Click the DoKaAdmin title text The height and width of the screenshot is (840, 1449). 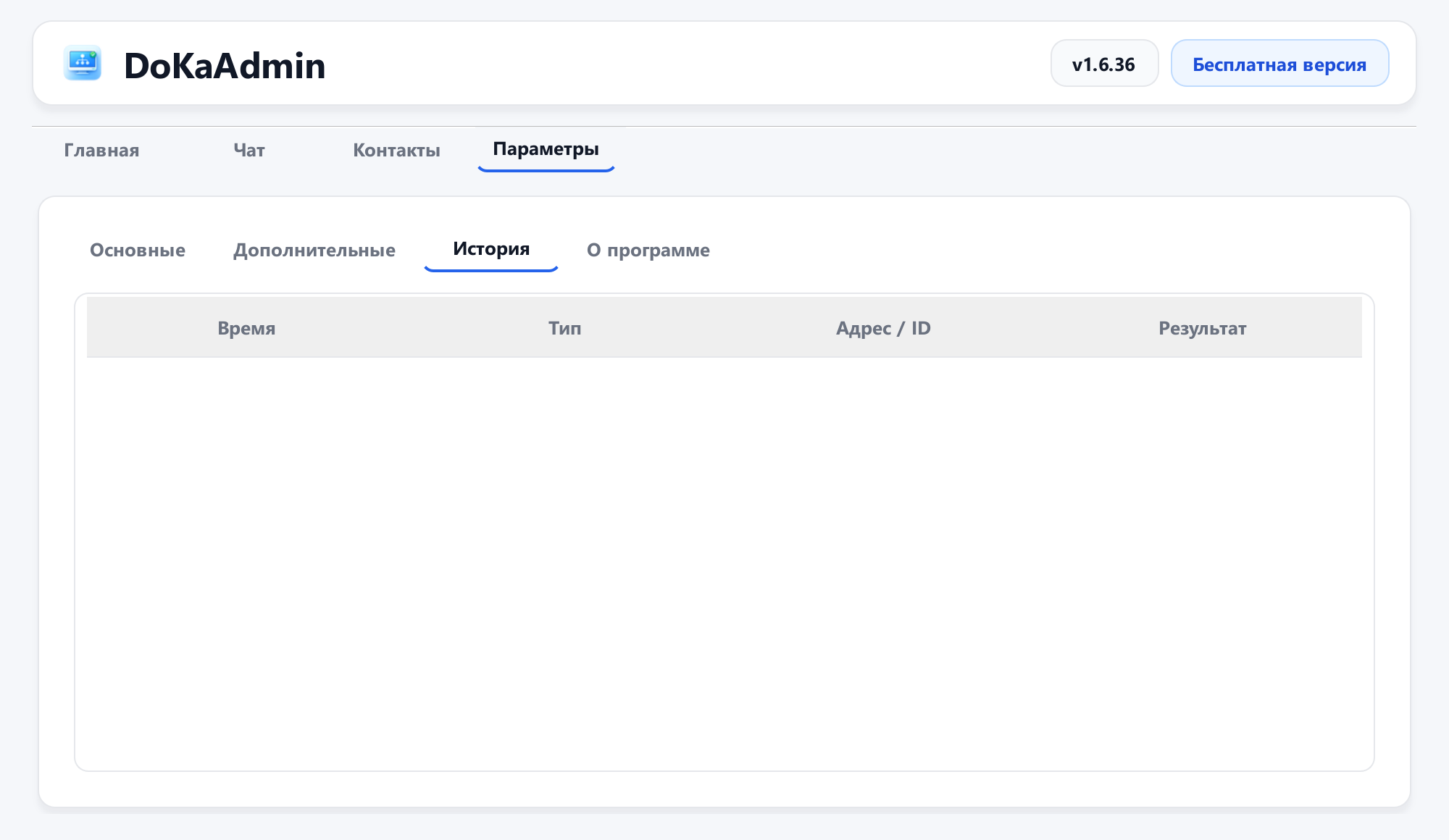click(225, 65)
